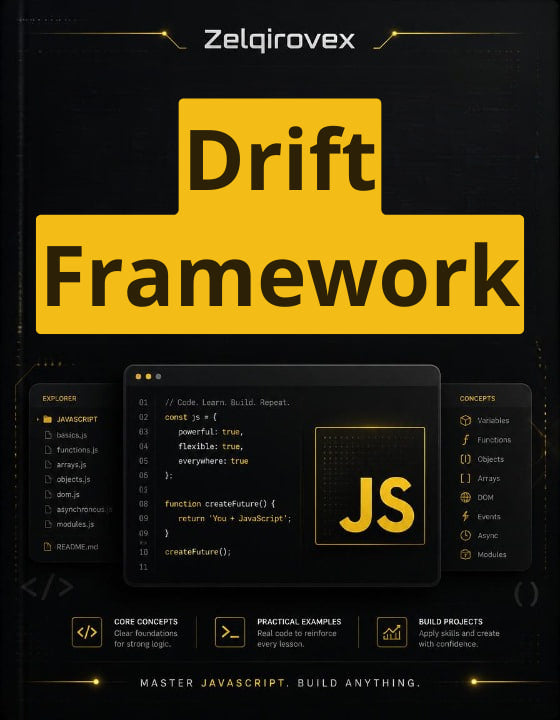The height and width of the screenshot is (720, 560).
Task: Click the EXPLORER panel heading
Action: (x=59, y=399)
